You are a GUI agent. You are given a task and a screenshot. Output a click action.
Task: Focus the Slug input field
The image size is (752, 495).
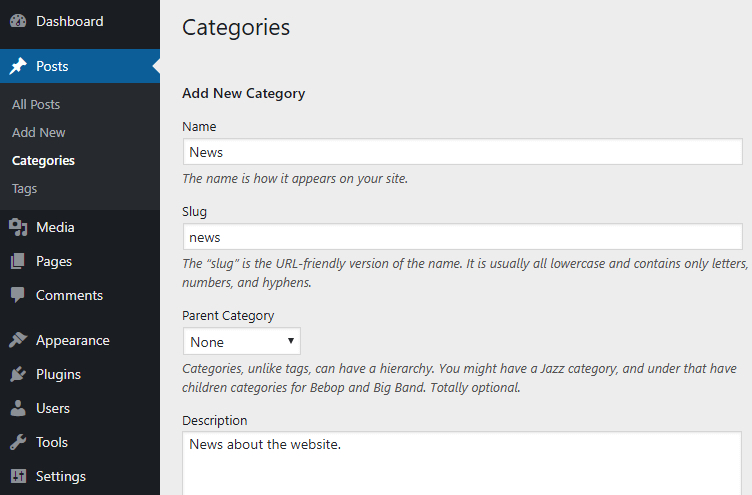pyautogui.click(x=463, y=237)
